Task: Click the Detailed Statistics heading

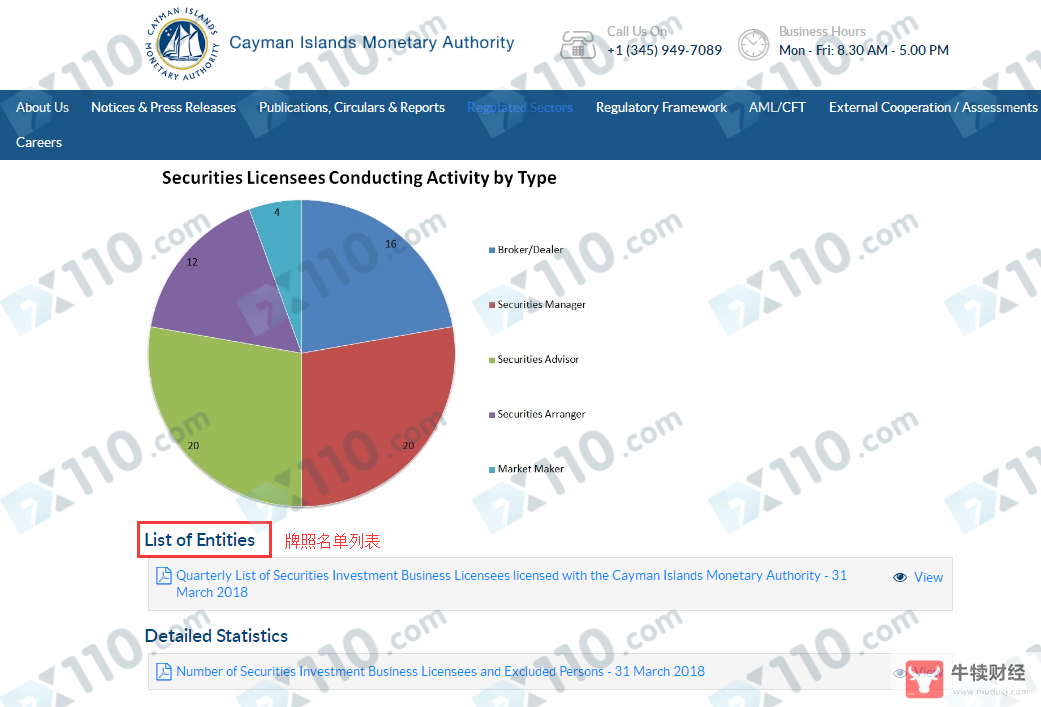Action: click(x=216, y=636)
